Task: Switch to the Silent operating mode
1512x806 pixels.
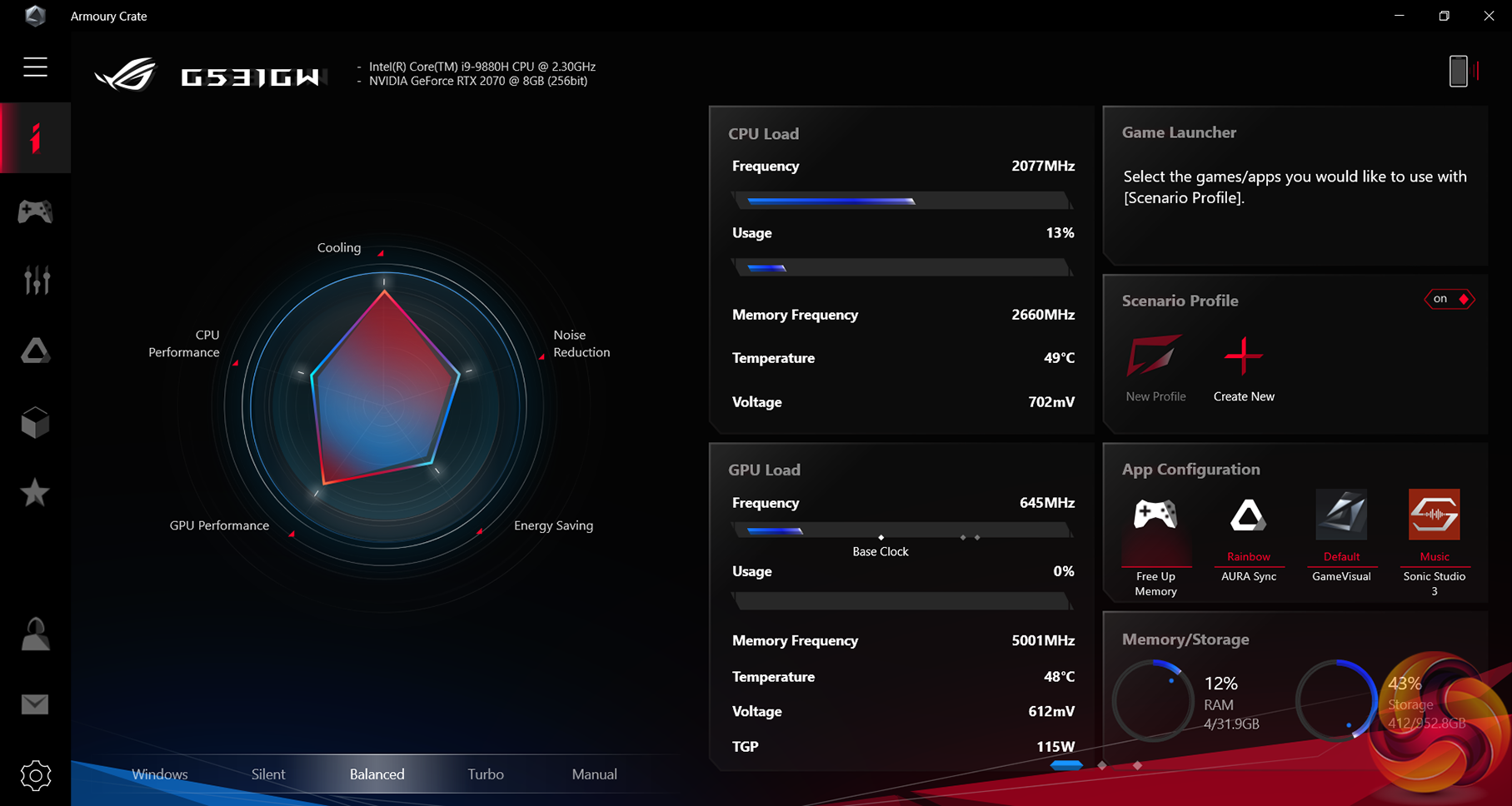Action: [x=268, y=774]
